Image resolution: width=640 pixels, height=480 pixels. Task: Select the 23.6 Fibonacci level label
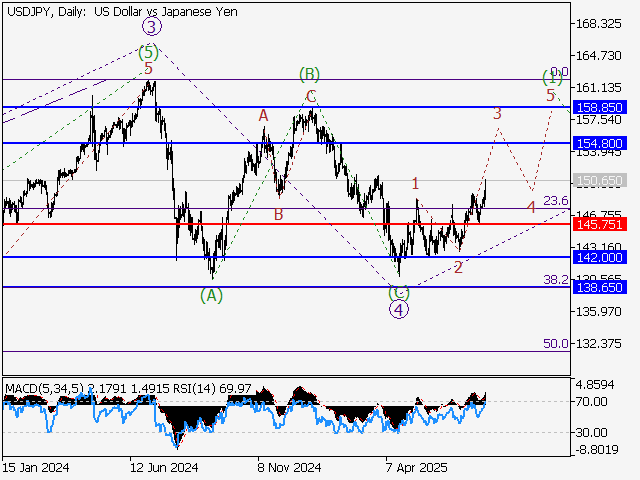556,201
